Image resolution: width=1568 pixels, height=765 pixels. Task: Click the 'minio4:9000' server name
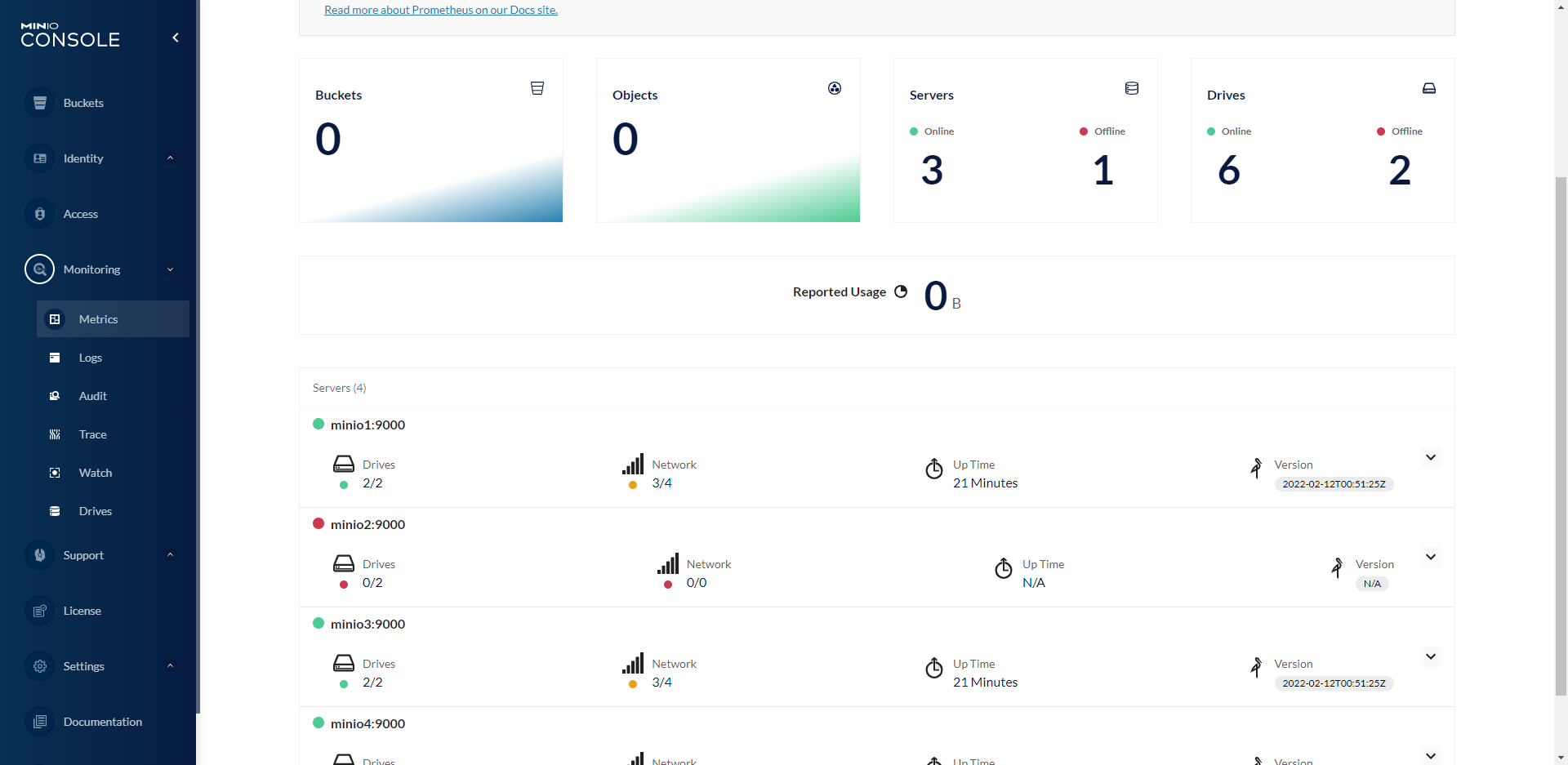(367, 723)
